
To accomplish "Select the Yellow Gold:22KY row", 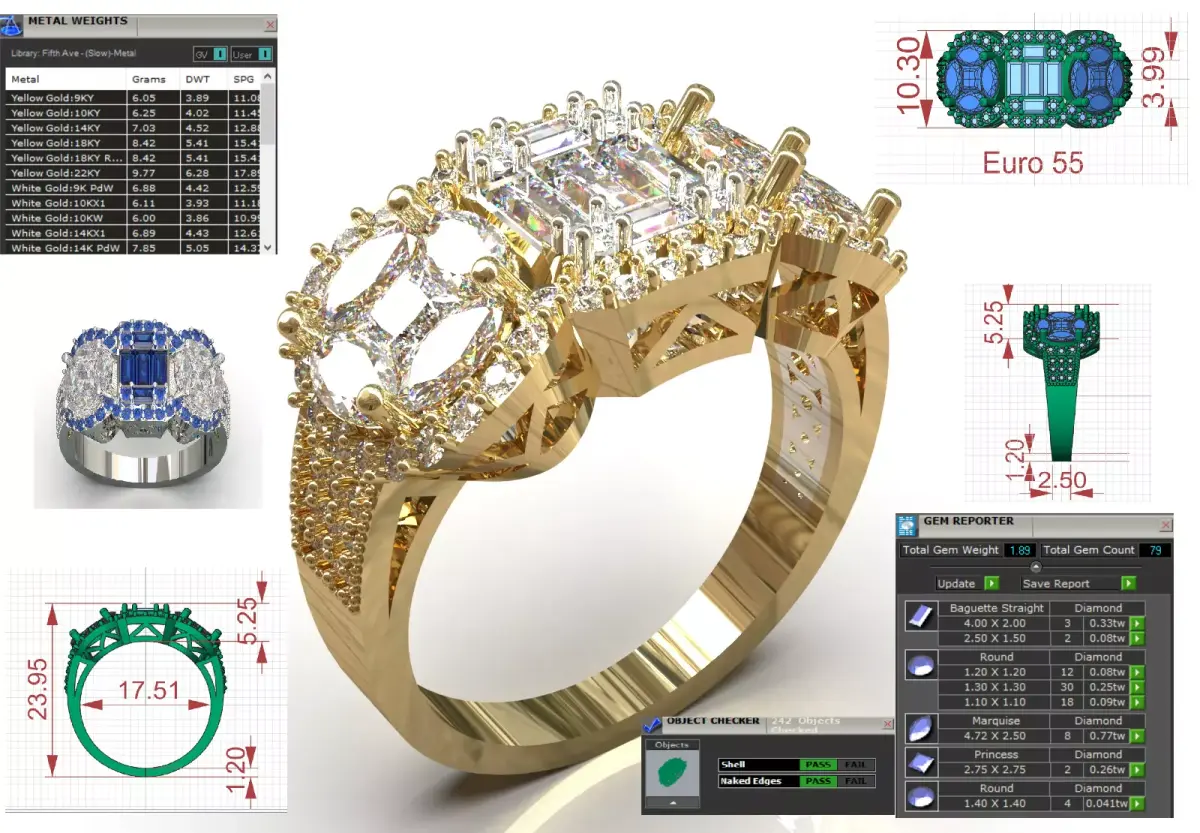I will coord(133,173).
